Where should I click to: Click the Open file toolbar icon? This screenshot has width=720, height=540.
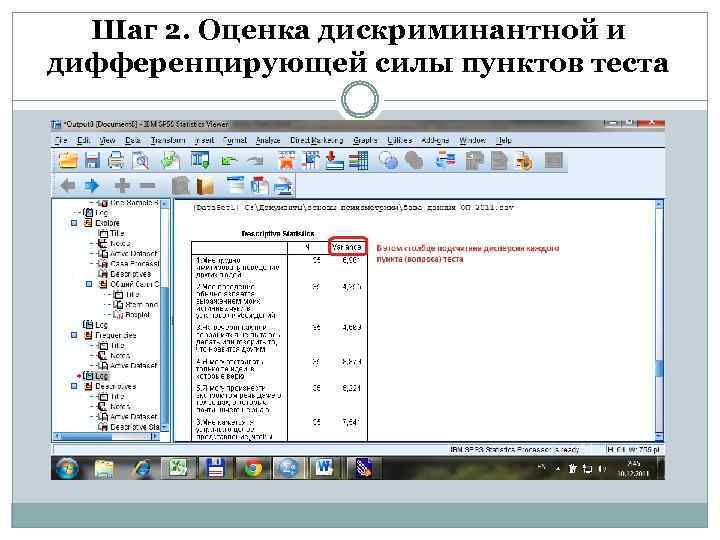click(x=68, y=160)
